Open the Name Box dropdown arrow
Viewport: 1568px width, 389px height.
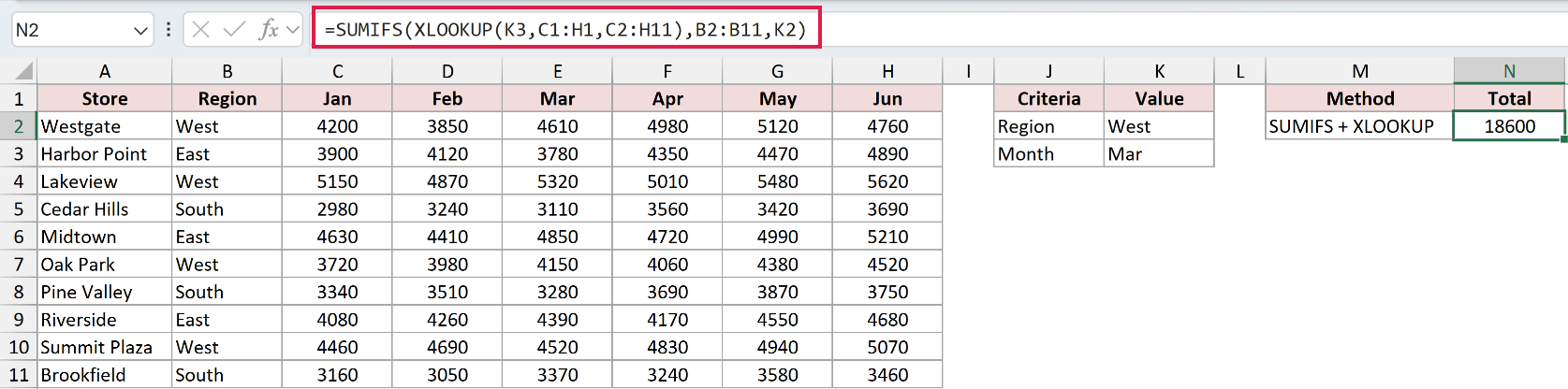[x=140, y=30]
